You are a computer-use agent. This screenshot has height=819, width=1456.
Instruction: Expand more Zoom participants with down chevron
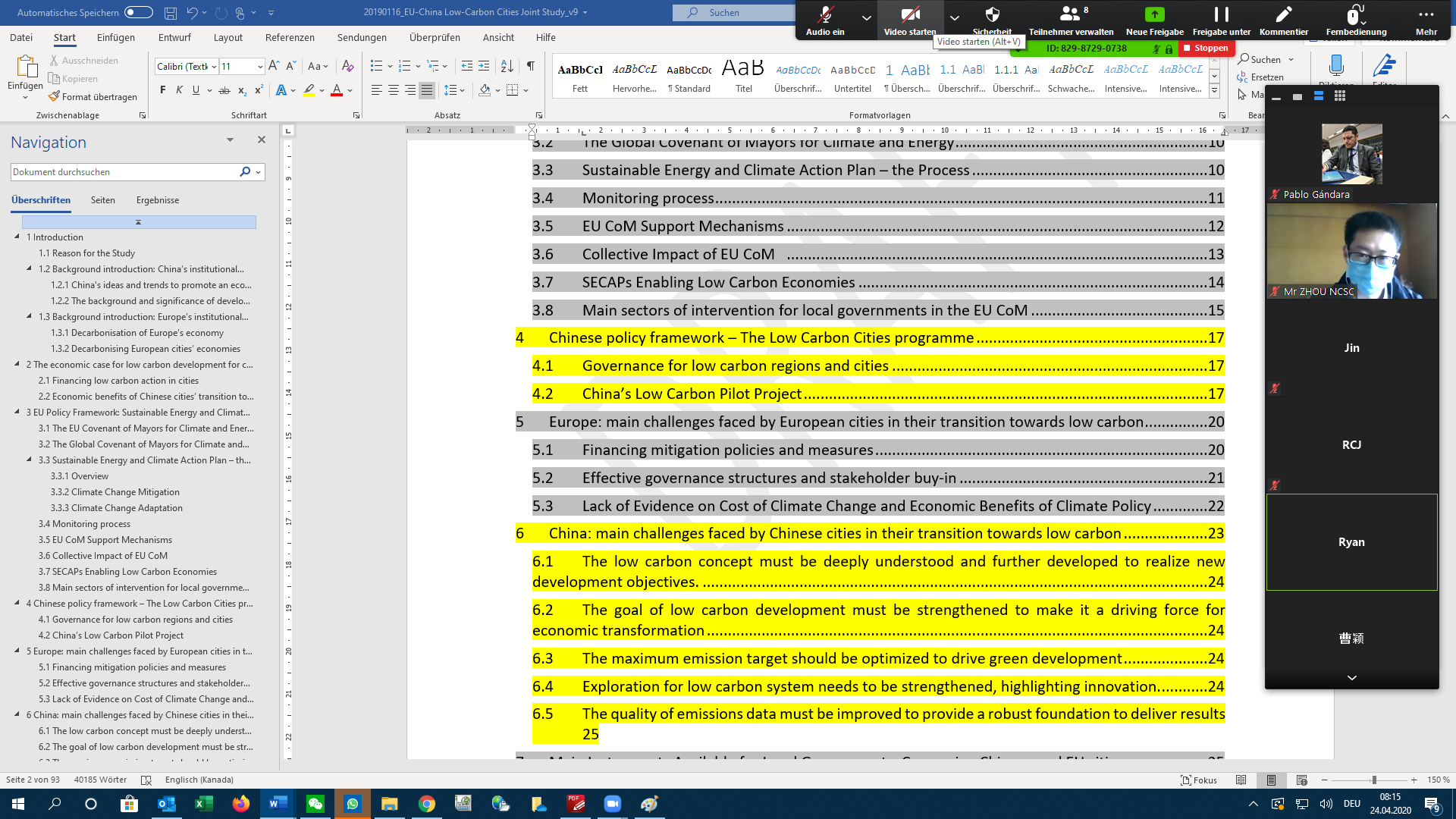pyautogui.click(x=1351, y=678)
